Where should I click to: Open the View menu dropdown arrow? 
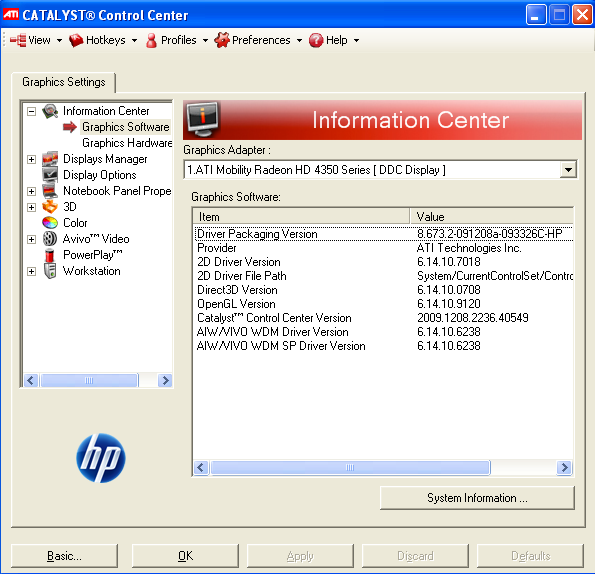click(59, 40)
